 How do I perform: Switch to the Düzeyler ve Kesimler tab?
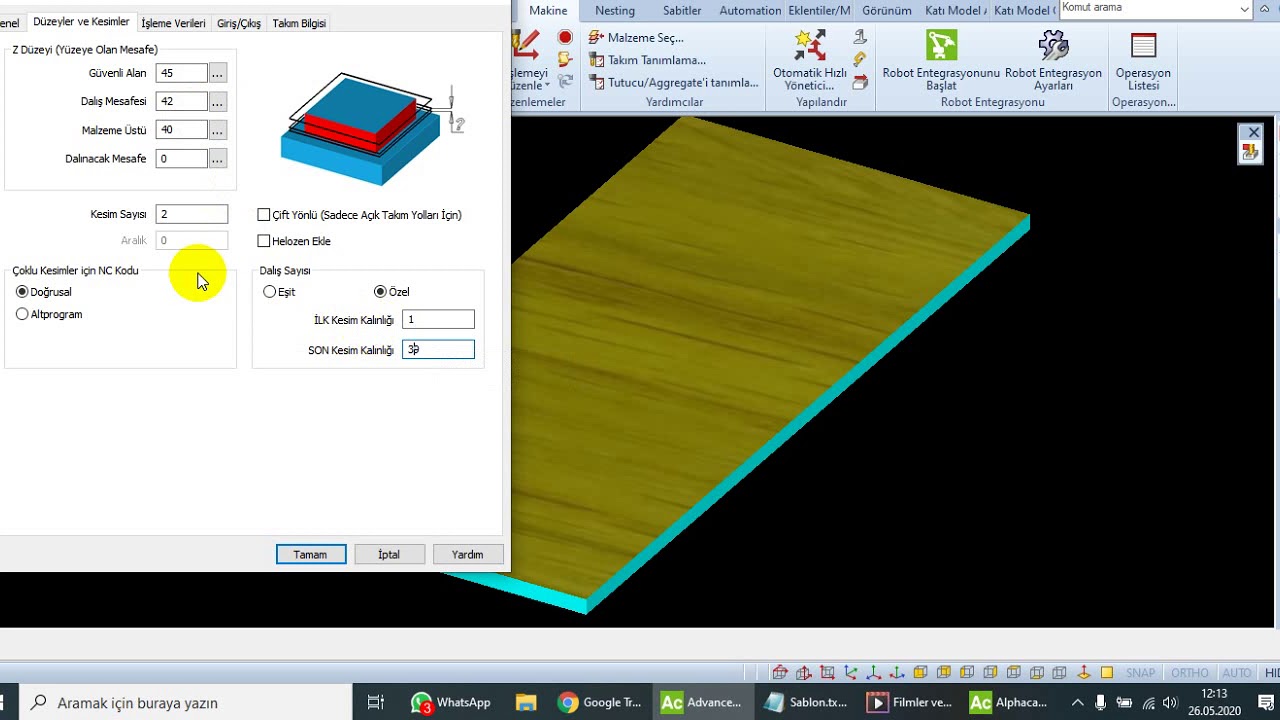pyautogui.click(x=81, y=22)
